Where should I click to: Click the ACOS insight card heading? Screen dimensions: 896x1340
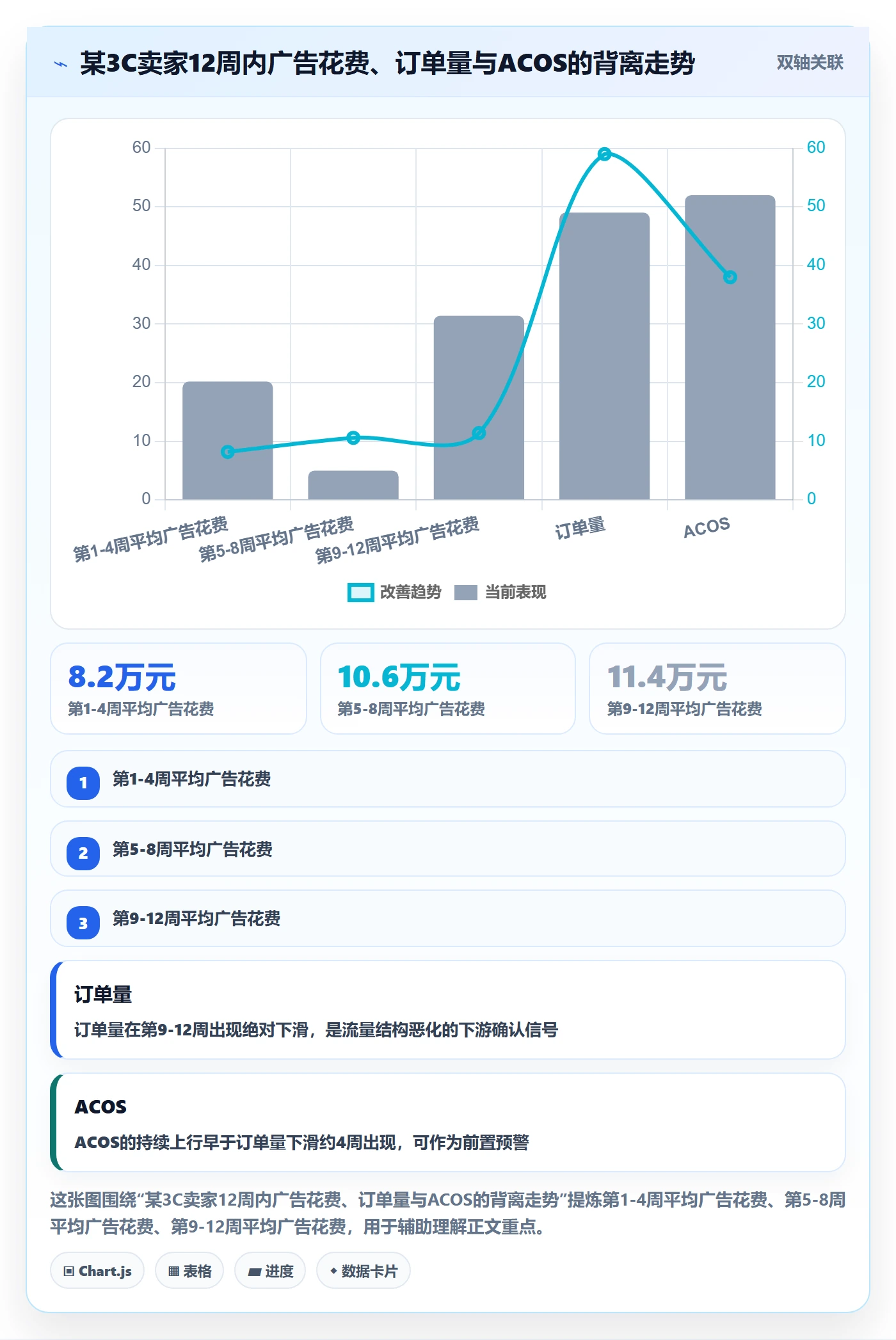(100, 1107)
